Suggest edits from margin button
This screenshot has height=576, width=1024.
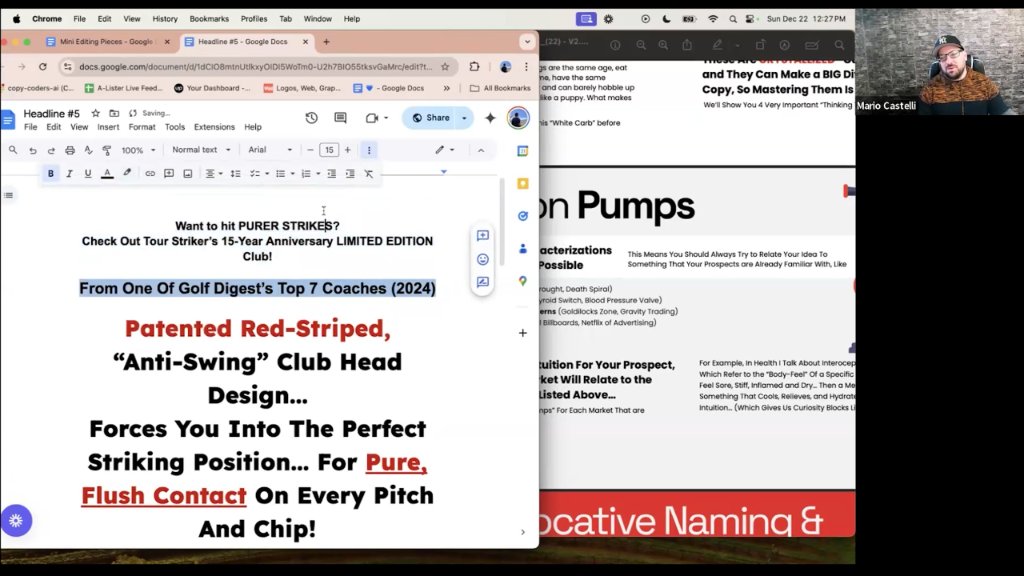pos(483,282)
